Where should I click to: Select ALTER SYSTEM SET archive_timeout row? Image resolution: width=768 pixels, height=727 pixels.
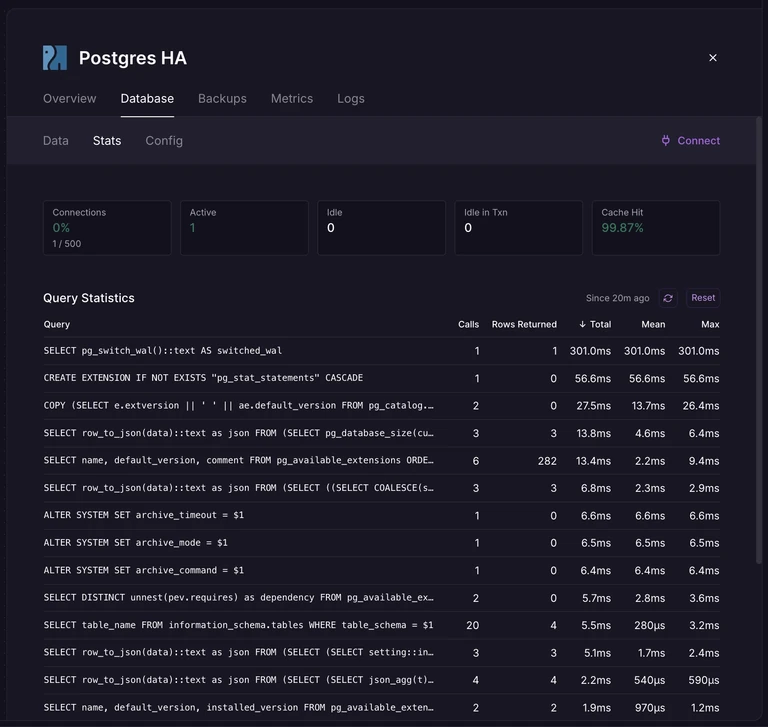tap(382, 515)
